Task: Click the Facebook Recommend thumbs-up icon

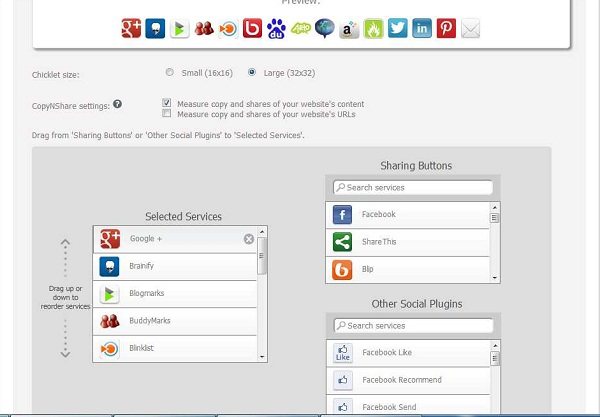Action: pos(342,380)
